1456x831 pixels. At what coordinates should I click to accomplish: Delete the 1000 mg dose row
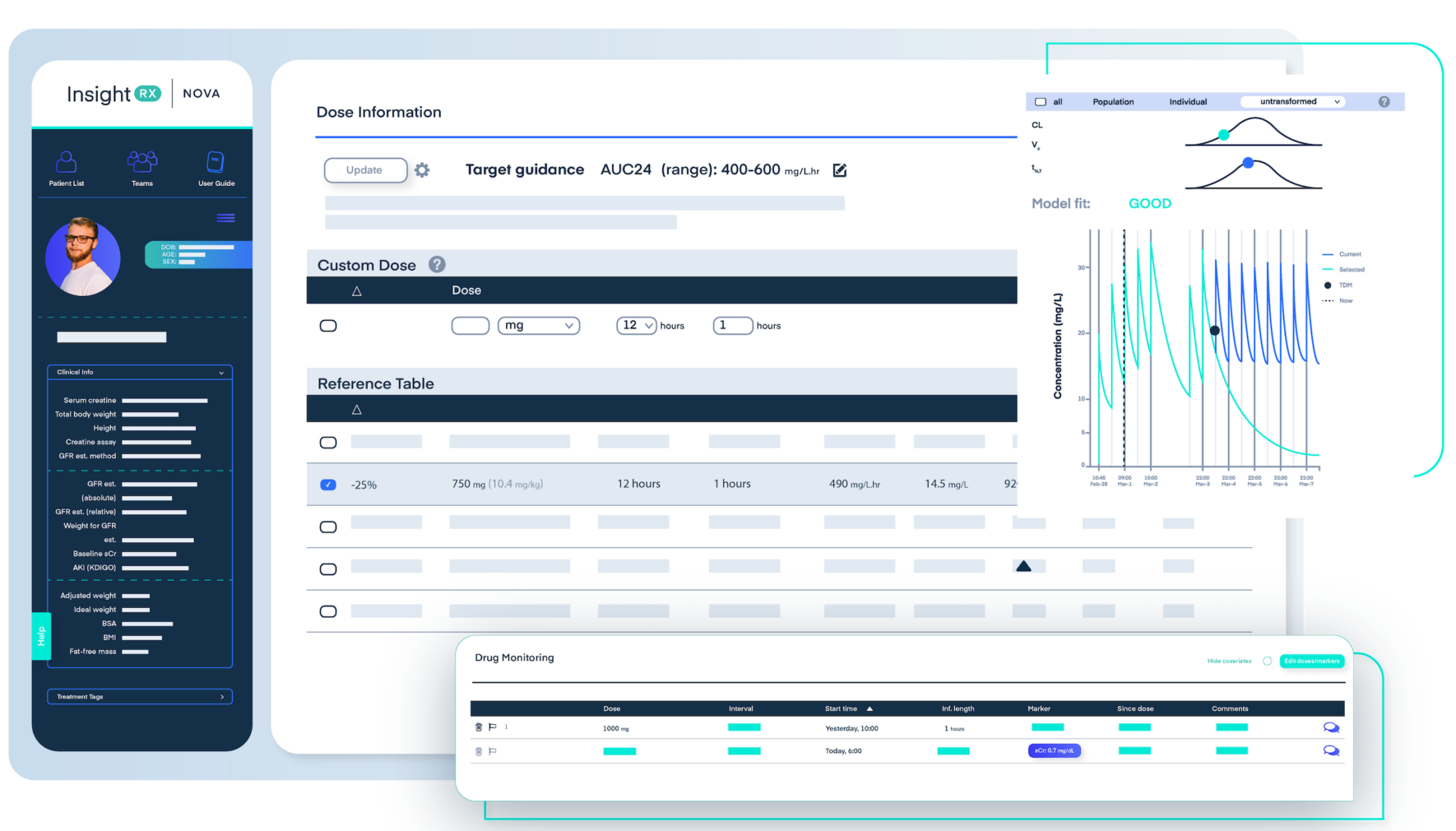click(x=479, y=727)
